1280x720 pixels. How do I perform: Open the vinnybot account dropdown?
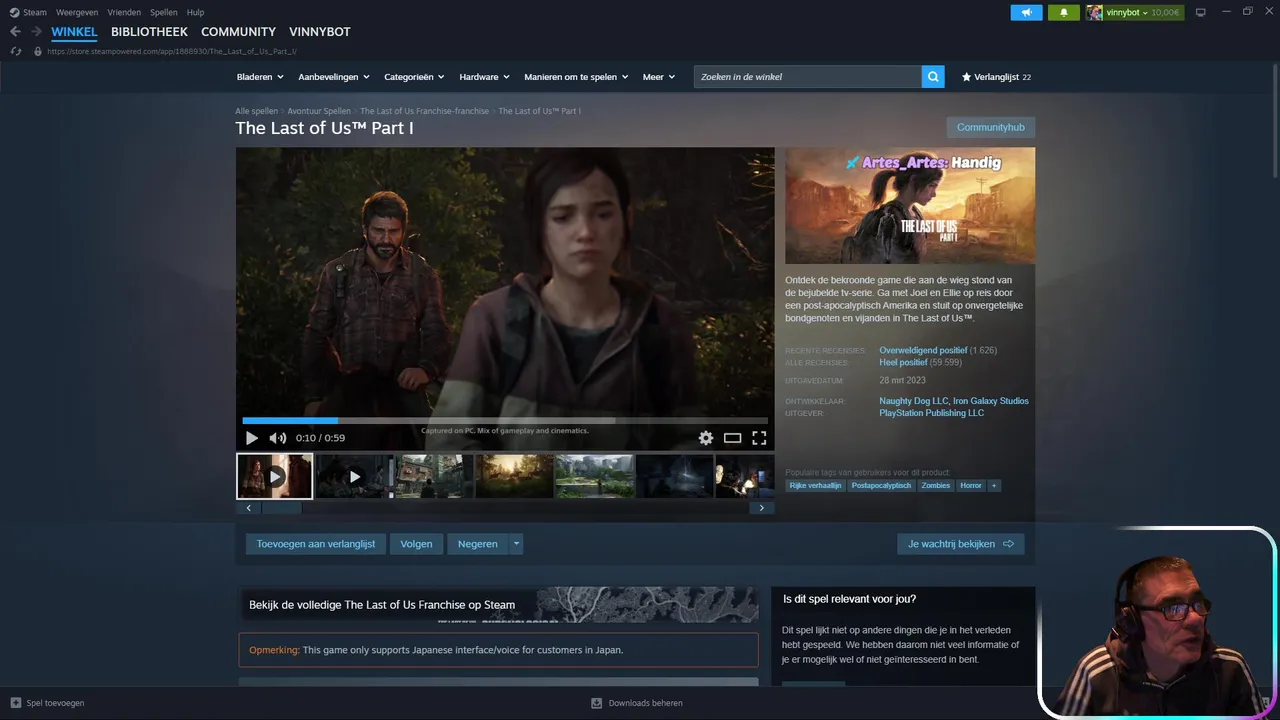pyautogui.click(x=1135, y=12)
